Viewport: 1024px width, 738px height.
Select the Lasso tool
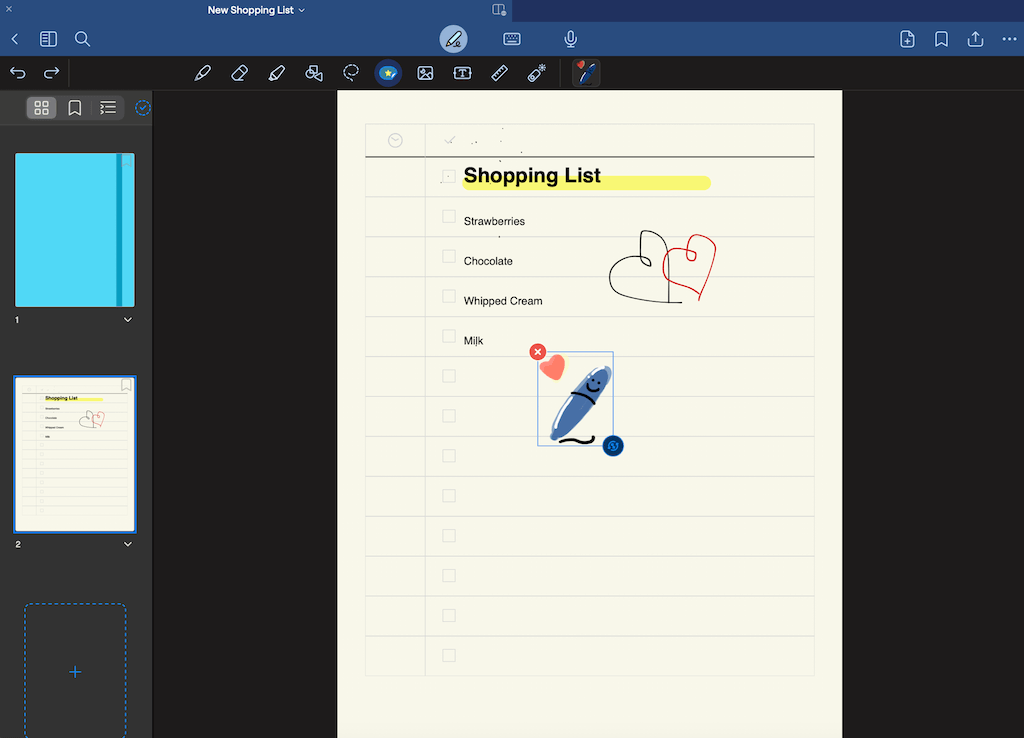[x=350, y=72]
